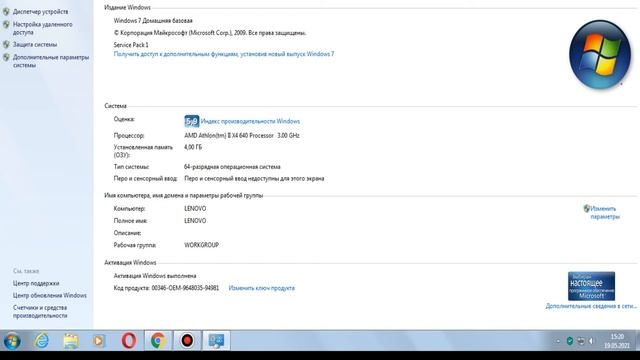Screen dimensions: 640x360
Task: Click the shield icon beside Диспетчер устройств
Action: pyautogui.click(x=6, y=12)
